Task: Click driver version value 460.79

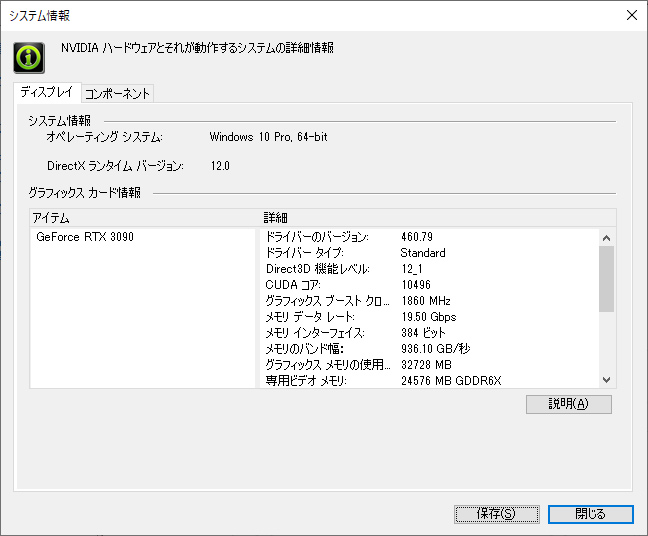Action: pyautogui.click(x=417, y=237)
